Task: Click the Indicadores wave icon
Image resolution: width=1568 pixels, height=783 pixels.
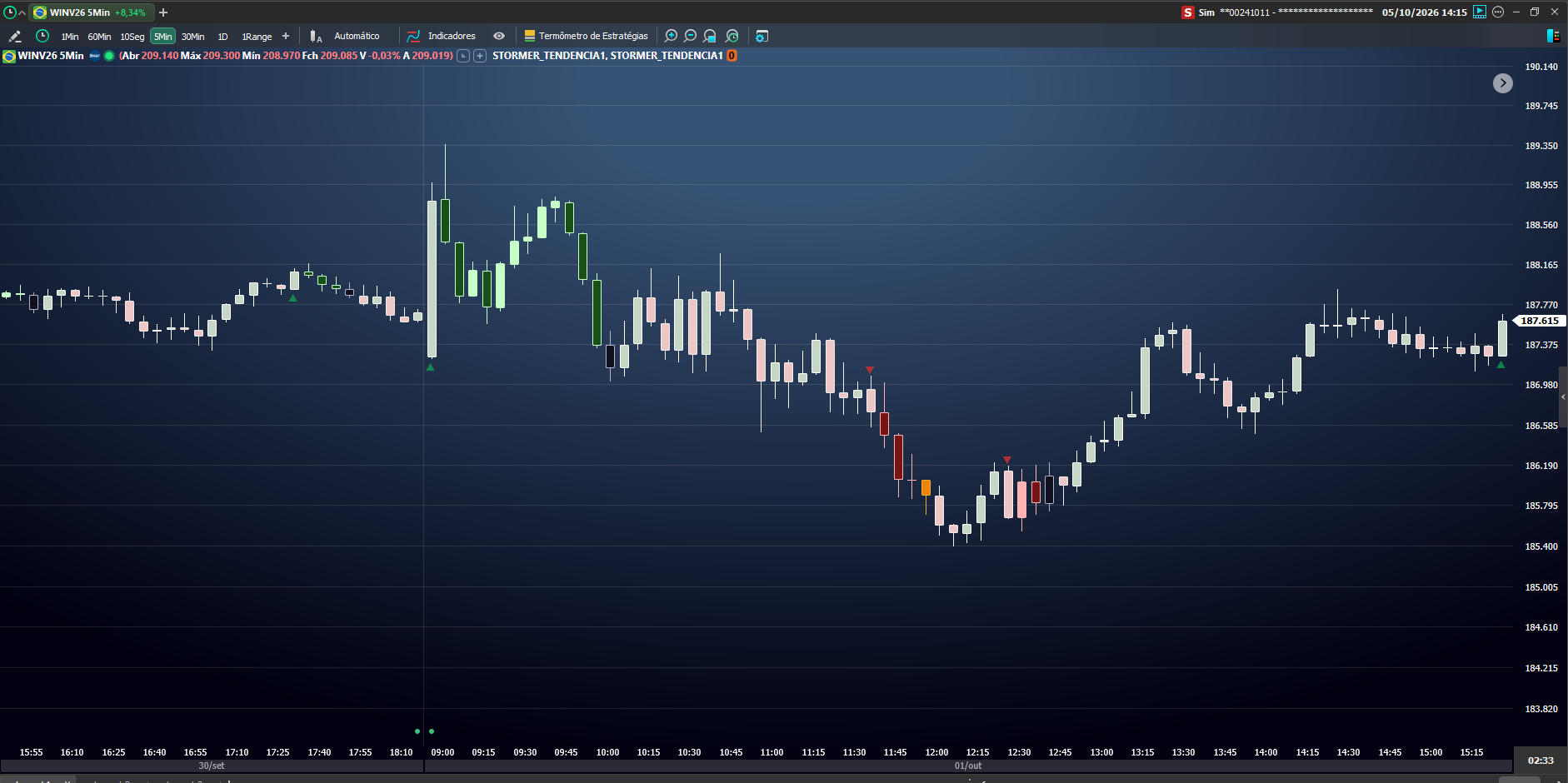Action: coord(413,36)
